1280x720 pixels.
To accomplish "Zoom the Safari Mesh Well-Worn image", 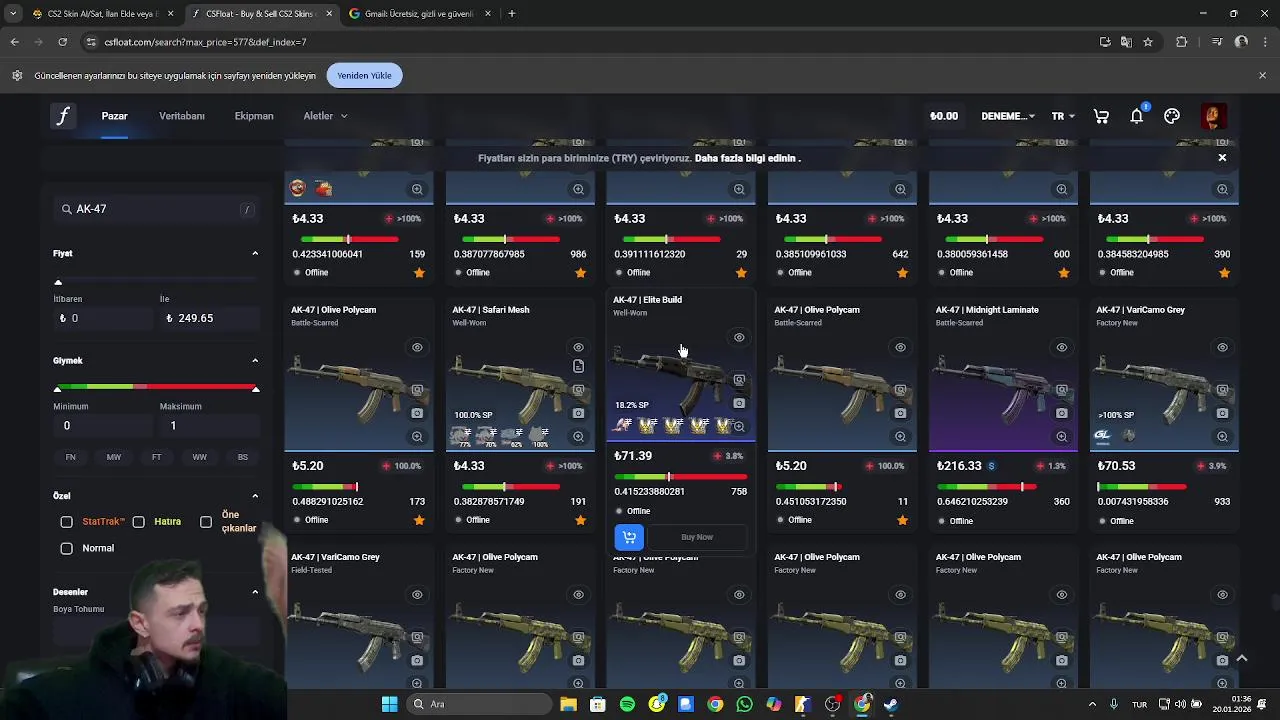I will tap(578, 437).
